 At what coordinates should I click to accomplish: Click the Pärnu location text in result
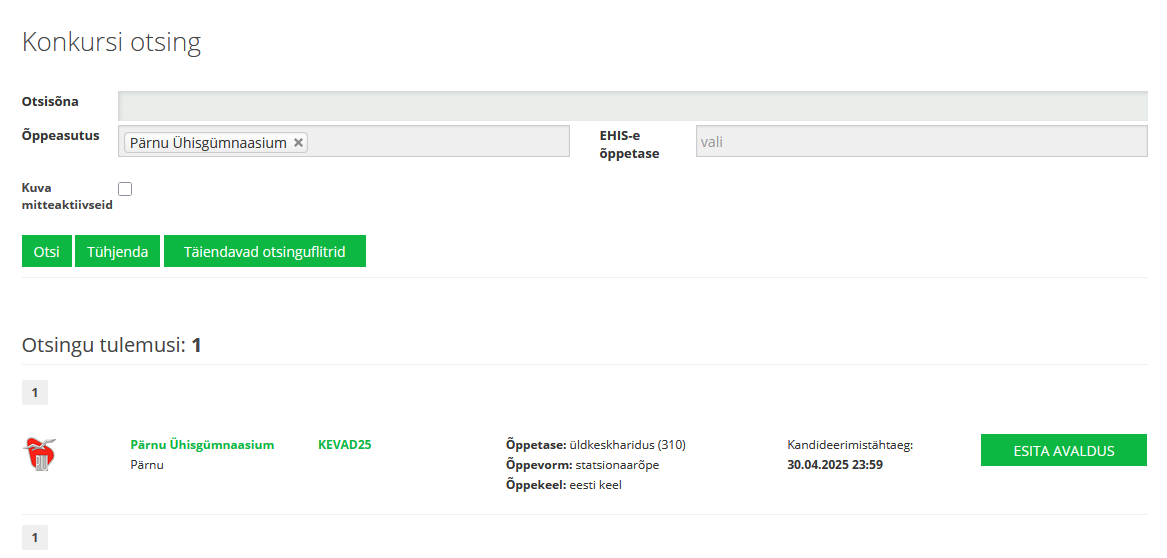tap(147, 465)
